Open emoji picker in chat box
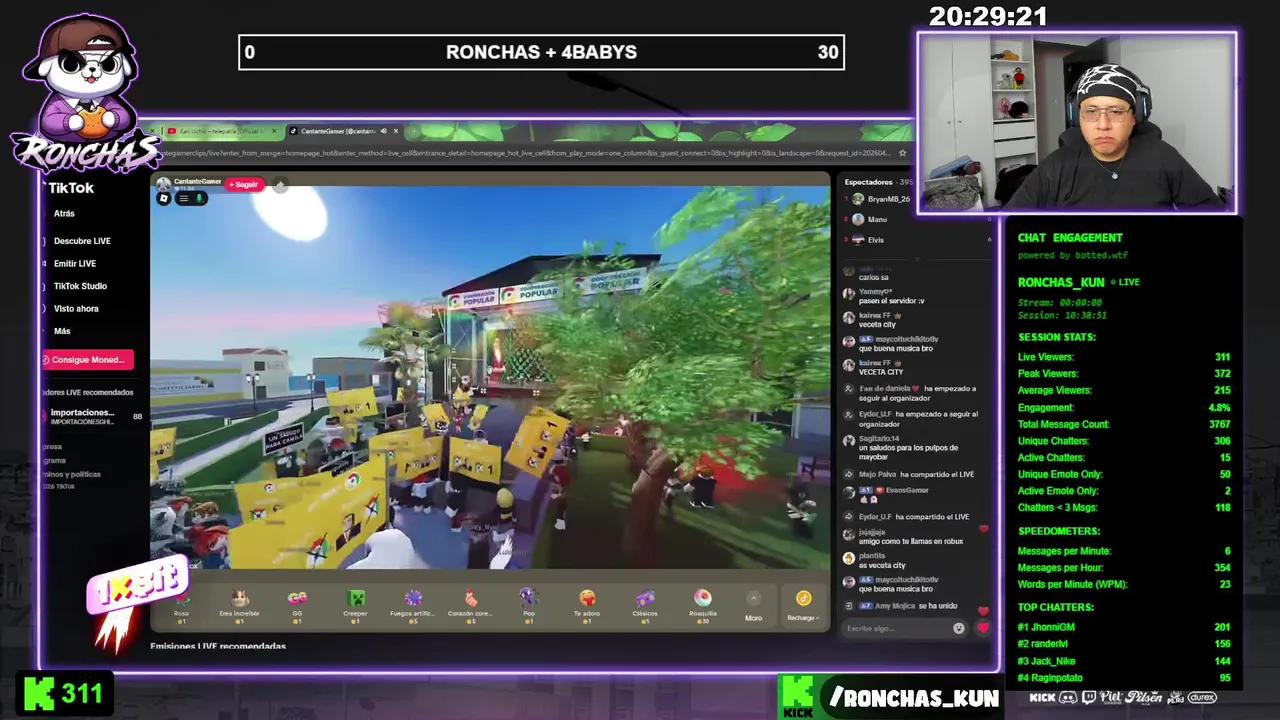The height and width of the screenshot is (720, 1280). click(959, 628)
